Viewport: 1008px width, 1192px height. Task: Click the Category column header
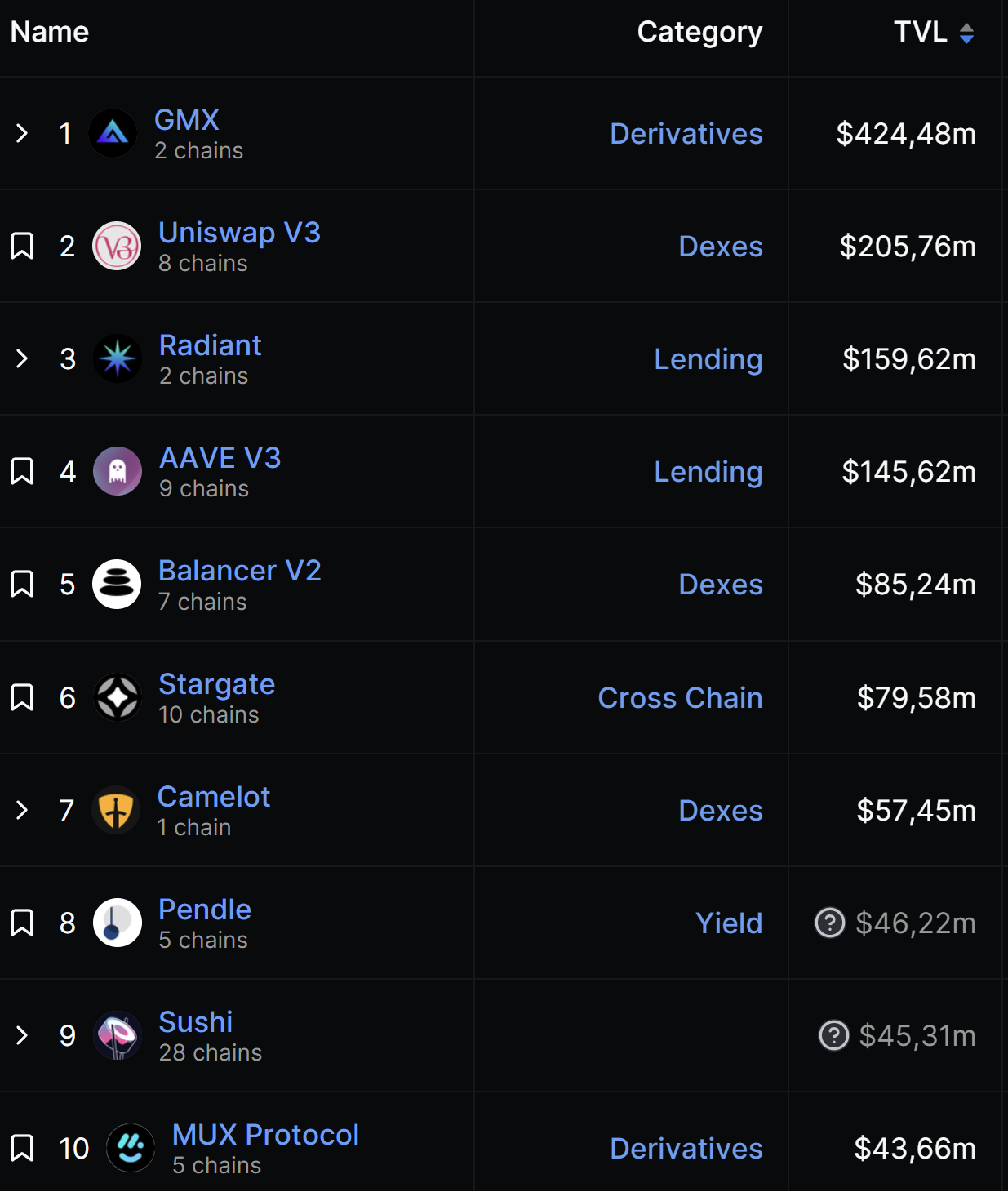699,32
